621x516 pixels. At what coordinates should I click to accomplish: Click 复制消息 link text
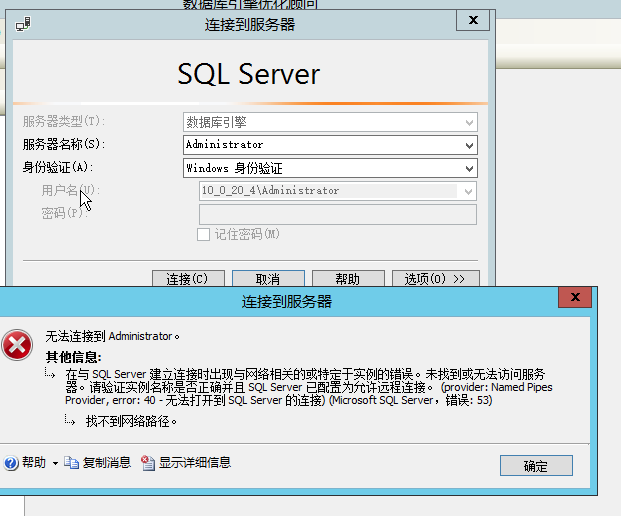[x=107, y=463]
